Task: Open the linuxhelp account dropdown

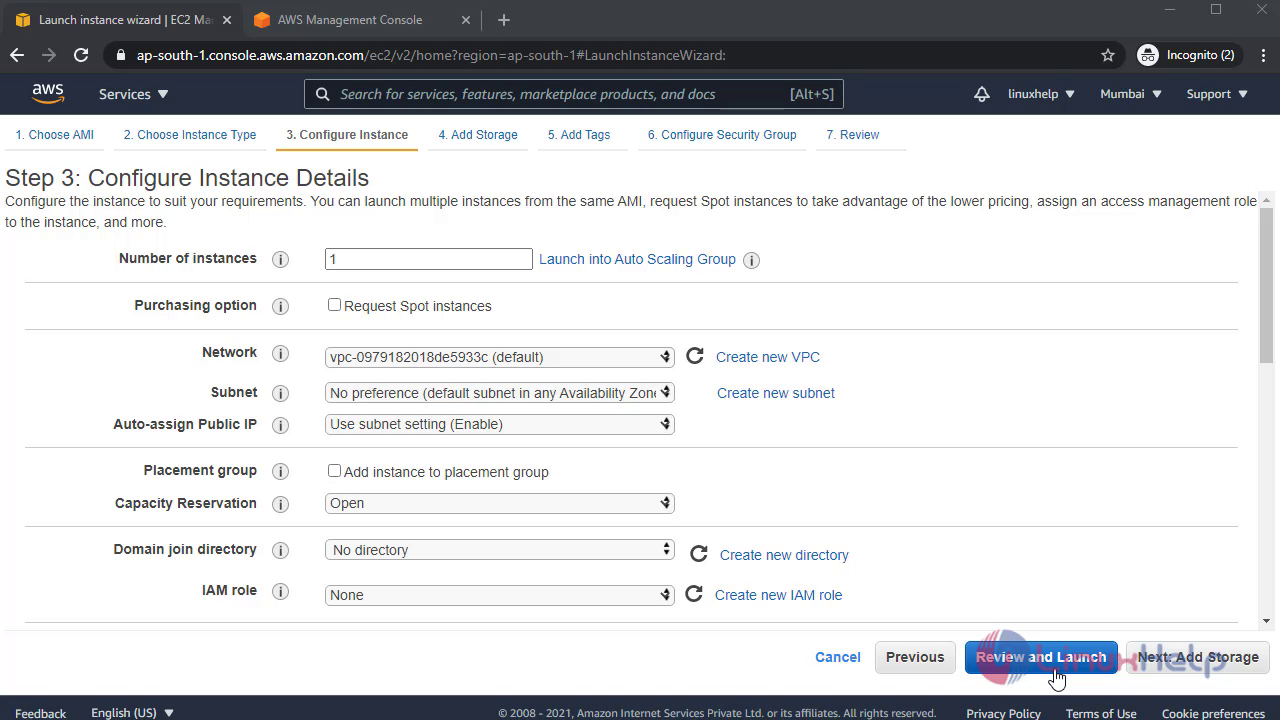Action: click(x=1041, y=94)
